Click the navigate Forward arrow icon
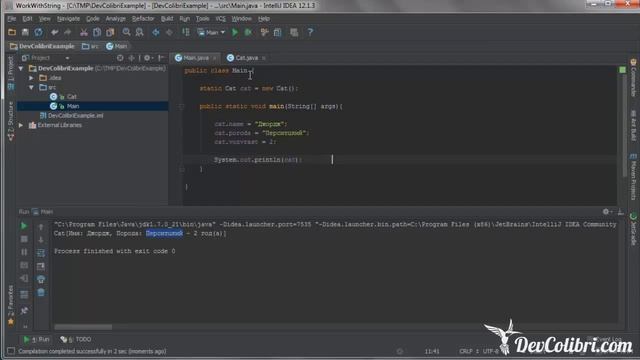This screenshot has height=360, width=640. [169, 32]
